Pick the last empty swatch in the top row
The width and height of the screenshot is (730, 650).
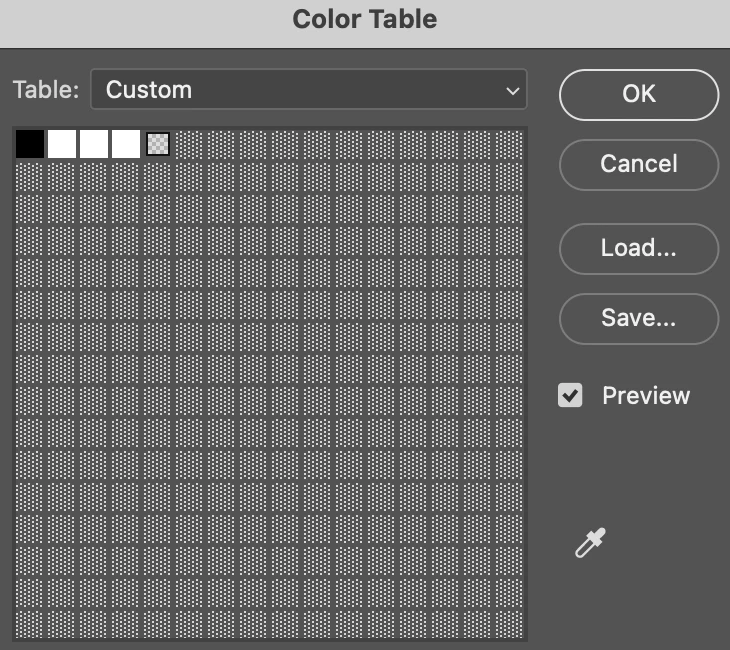pyautogui.click(x=510, y=144)
